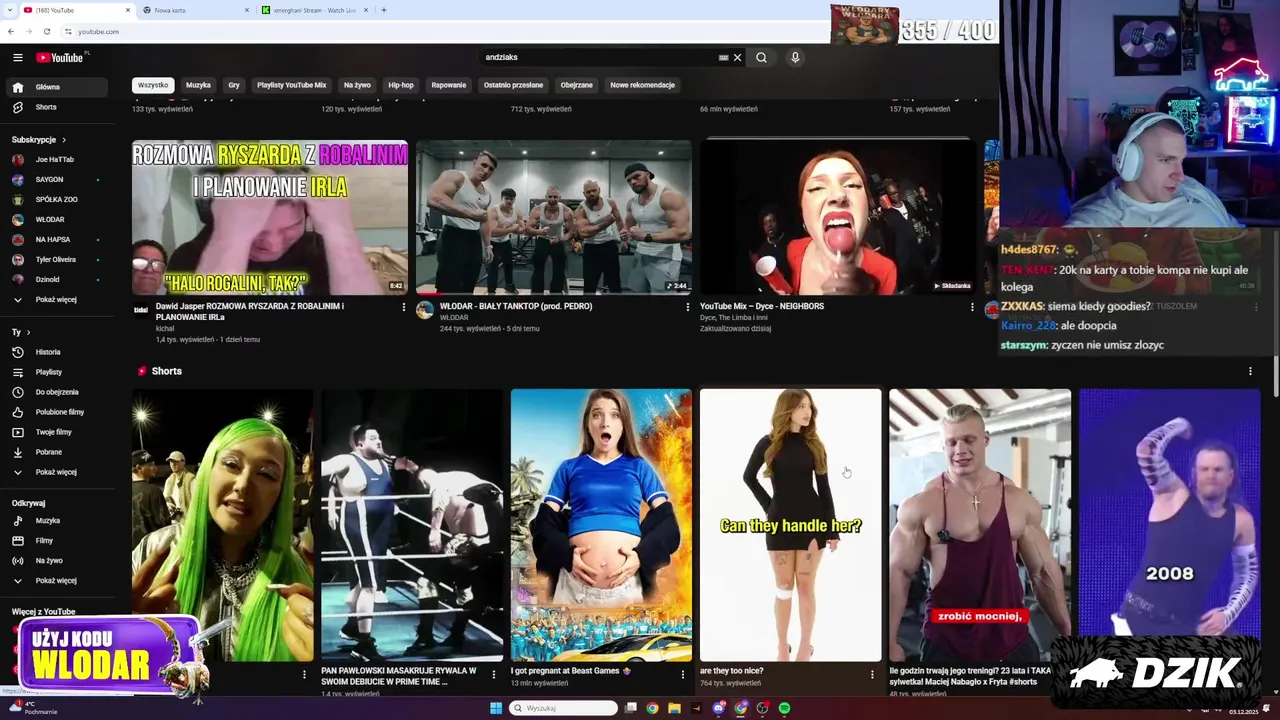This screenshot has width=1280, height=720.
Task: Open WŁODAR subscription in sidebar
Action: tap(55, 220)
